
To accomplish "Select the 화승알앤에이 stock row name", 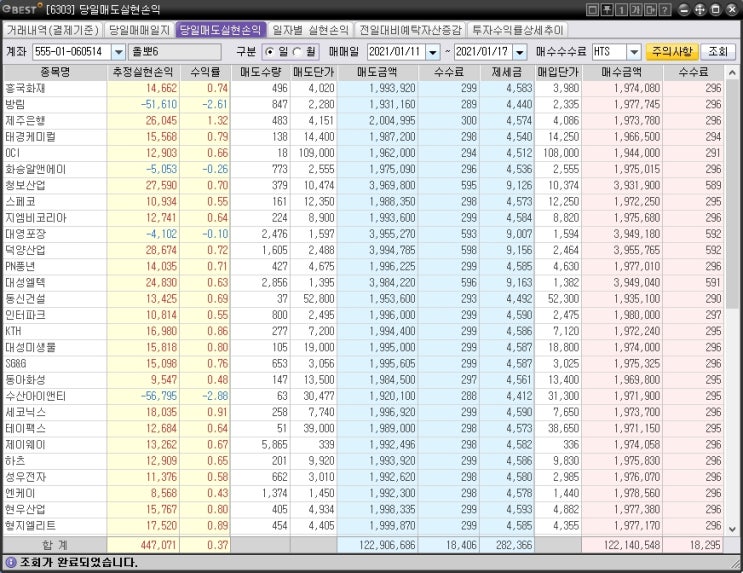I will [36, 169].
